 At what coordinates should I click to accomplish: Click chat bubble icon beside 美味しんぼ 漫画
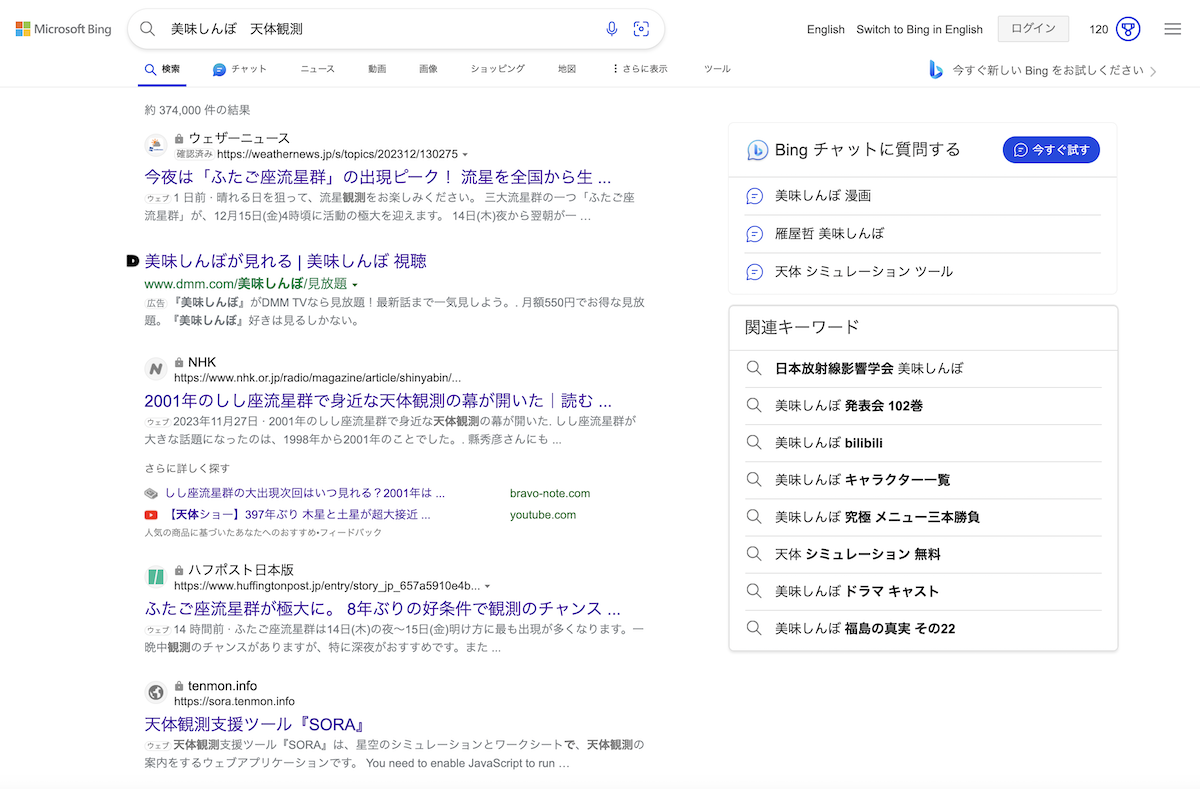pyautogui.click(x=755, y=196)
